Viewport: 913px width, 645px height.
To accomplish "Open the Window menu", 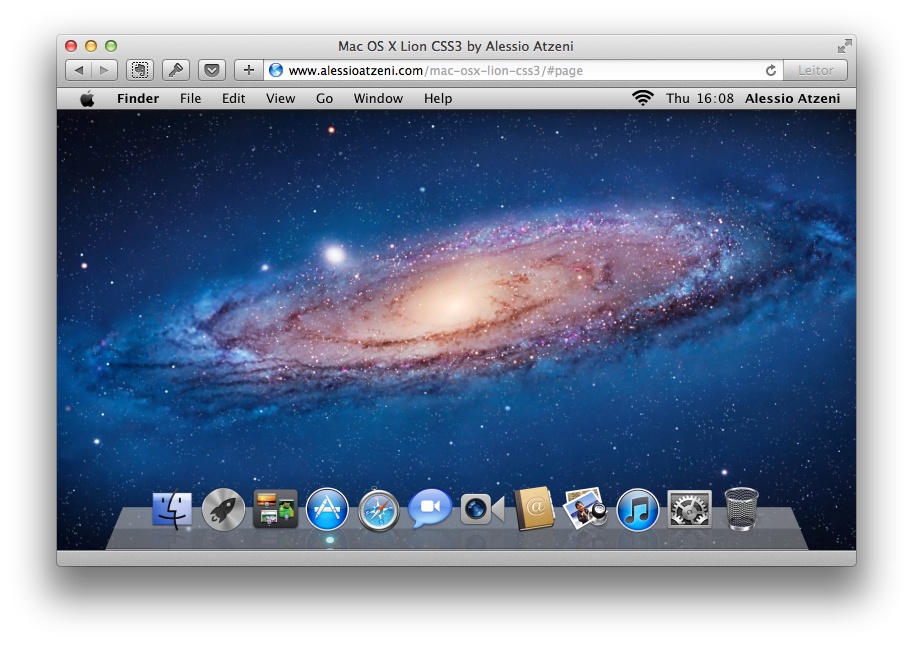I will coord(378,98).
